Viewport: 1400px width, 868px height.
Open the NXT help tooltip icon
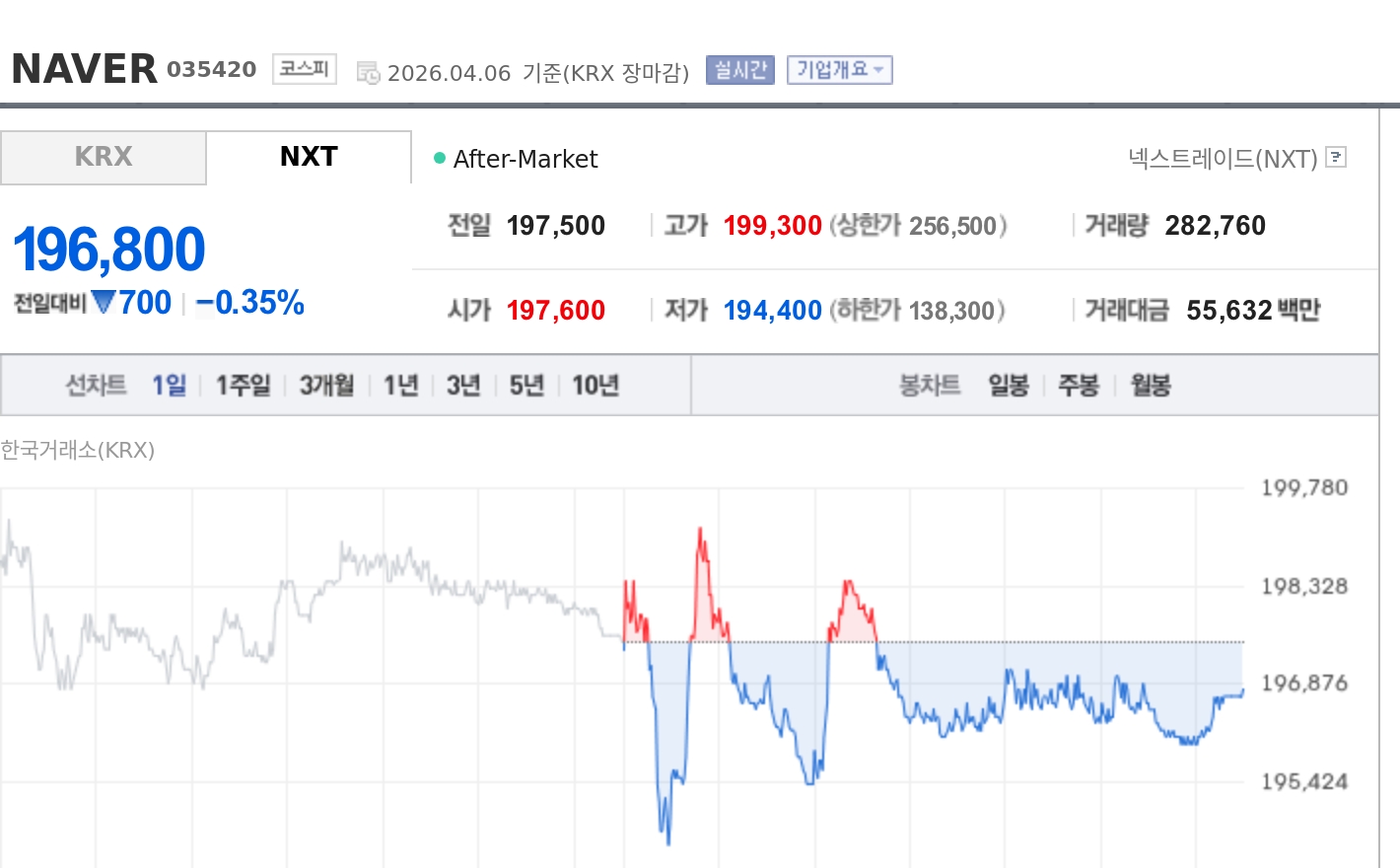point(1336,158)
